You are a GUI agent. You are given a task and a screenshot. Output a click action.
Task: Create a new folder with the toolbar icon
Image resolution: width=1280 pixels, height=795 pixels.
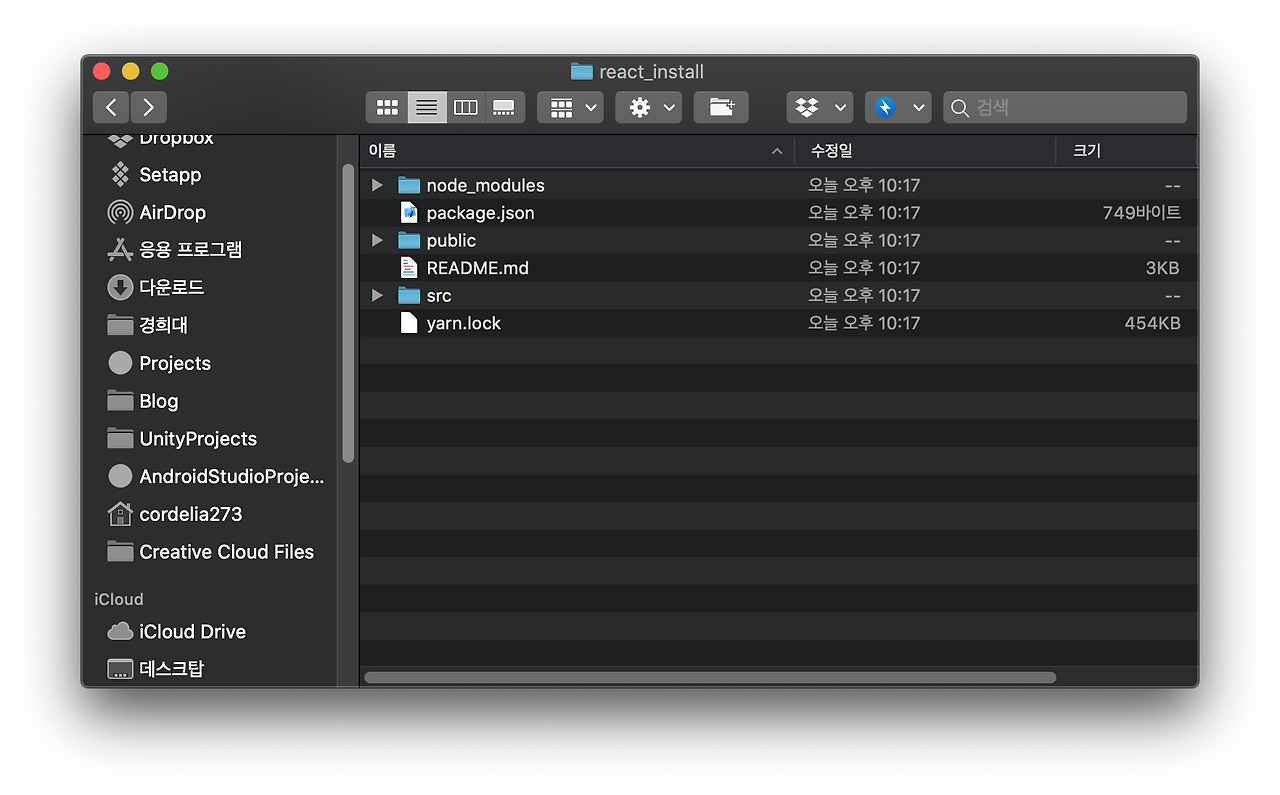click(721, 107)
